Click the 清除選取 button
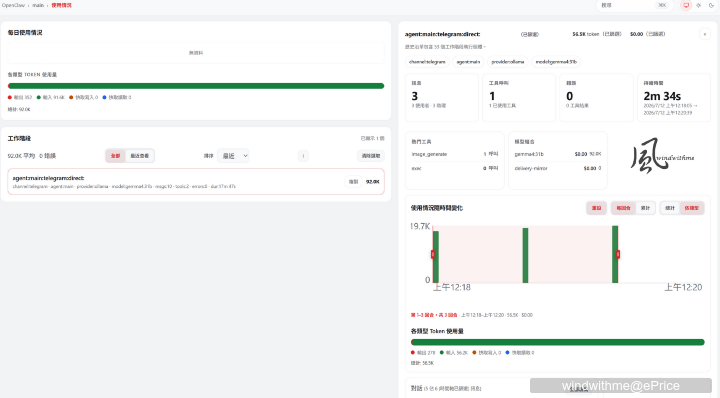 coord(371,156)
